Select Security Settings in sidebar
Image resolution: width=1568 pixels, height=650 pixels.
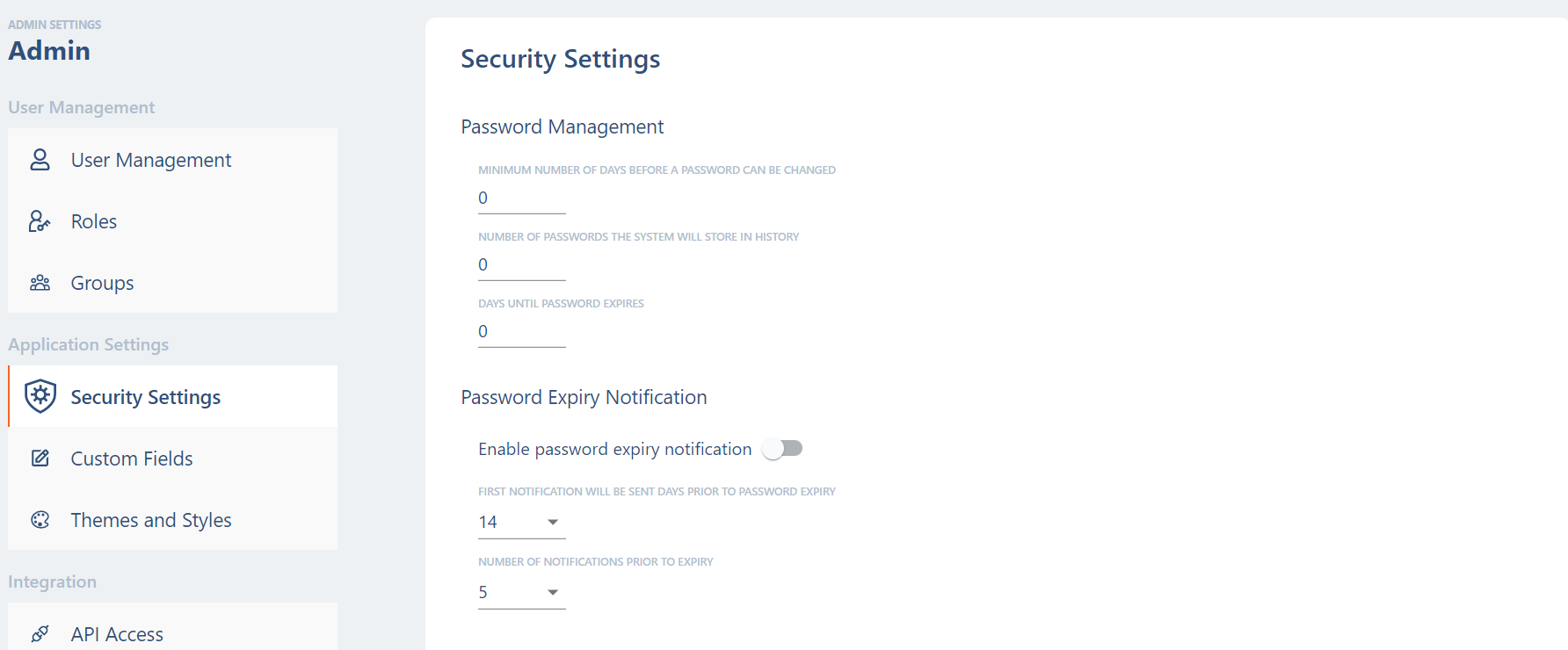[173, 396]
